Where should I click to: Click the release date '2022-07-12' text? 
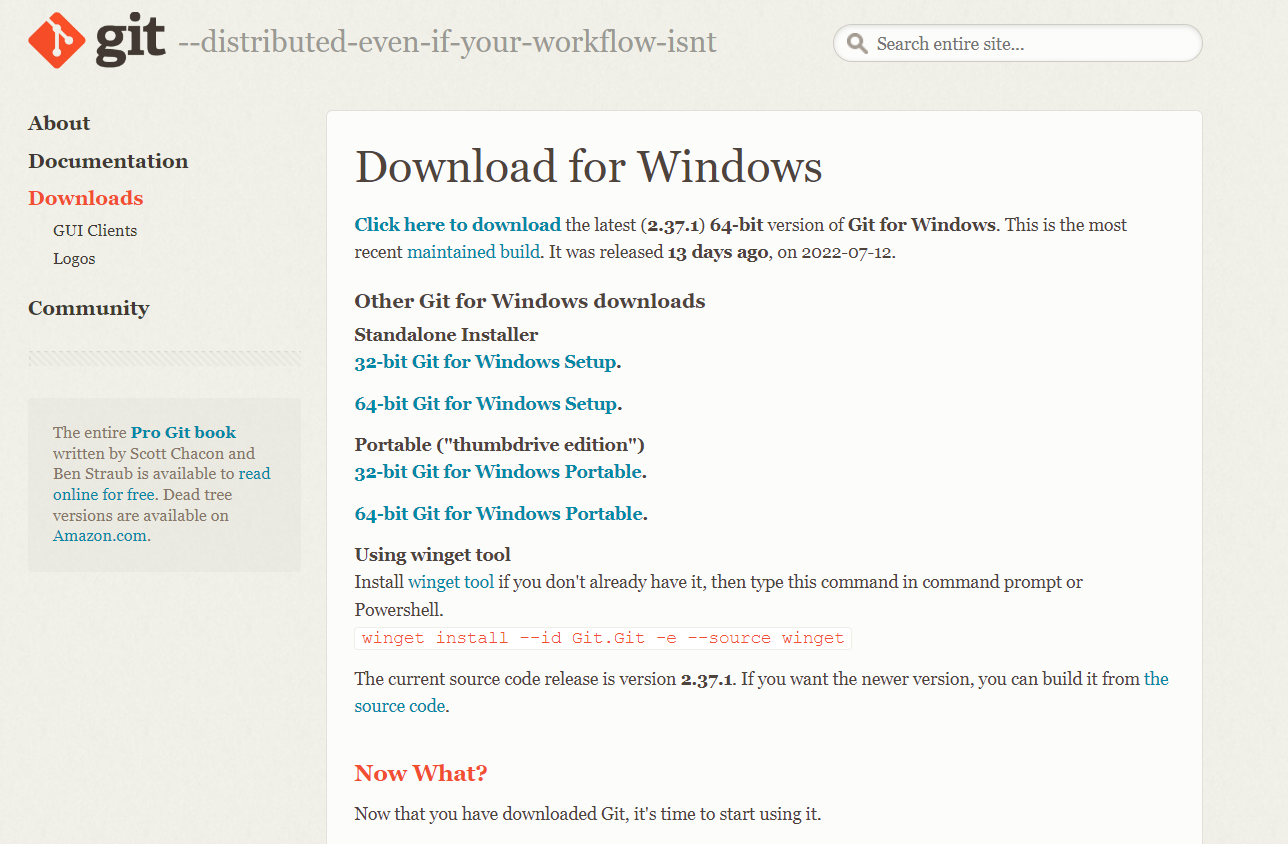pos(847,251)
